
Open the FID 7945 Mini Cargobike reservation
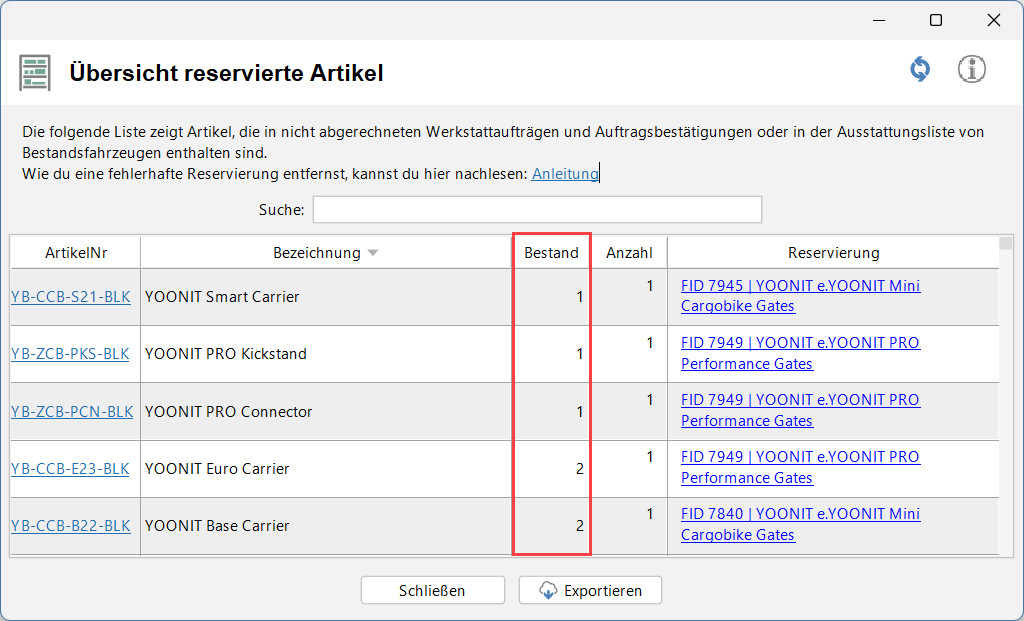pyautogui.click(x=801, y=296)
